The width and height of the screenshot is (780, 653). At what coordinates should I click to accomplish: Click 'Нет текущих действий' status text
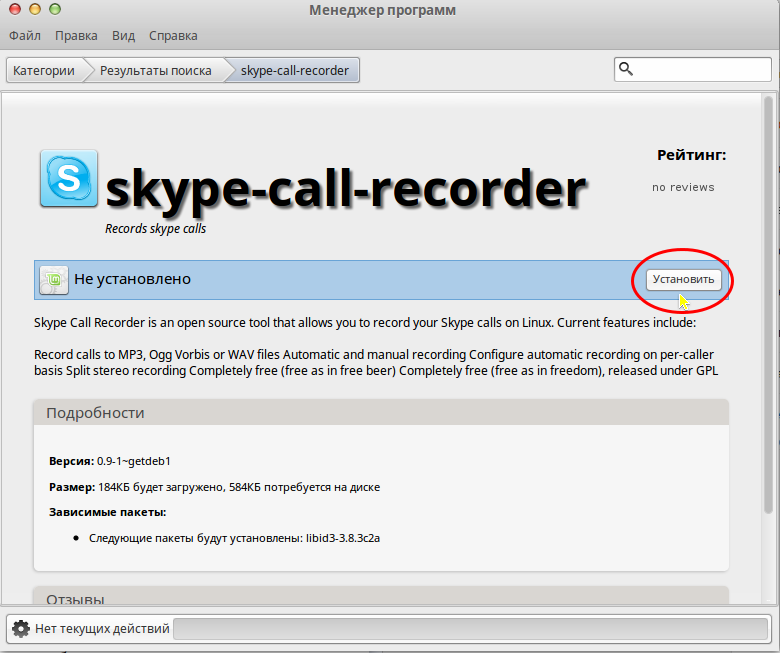point(102,629)
